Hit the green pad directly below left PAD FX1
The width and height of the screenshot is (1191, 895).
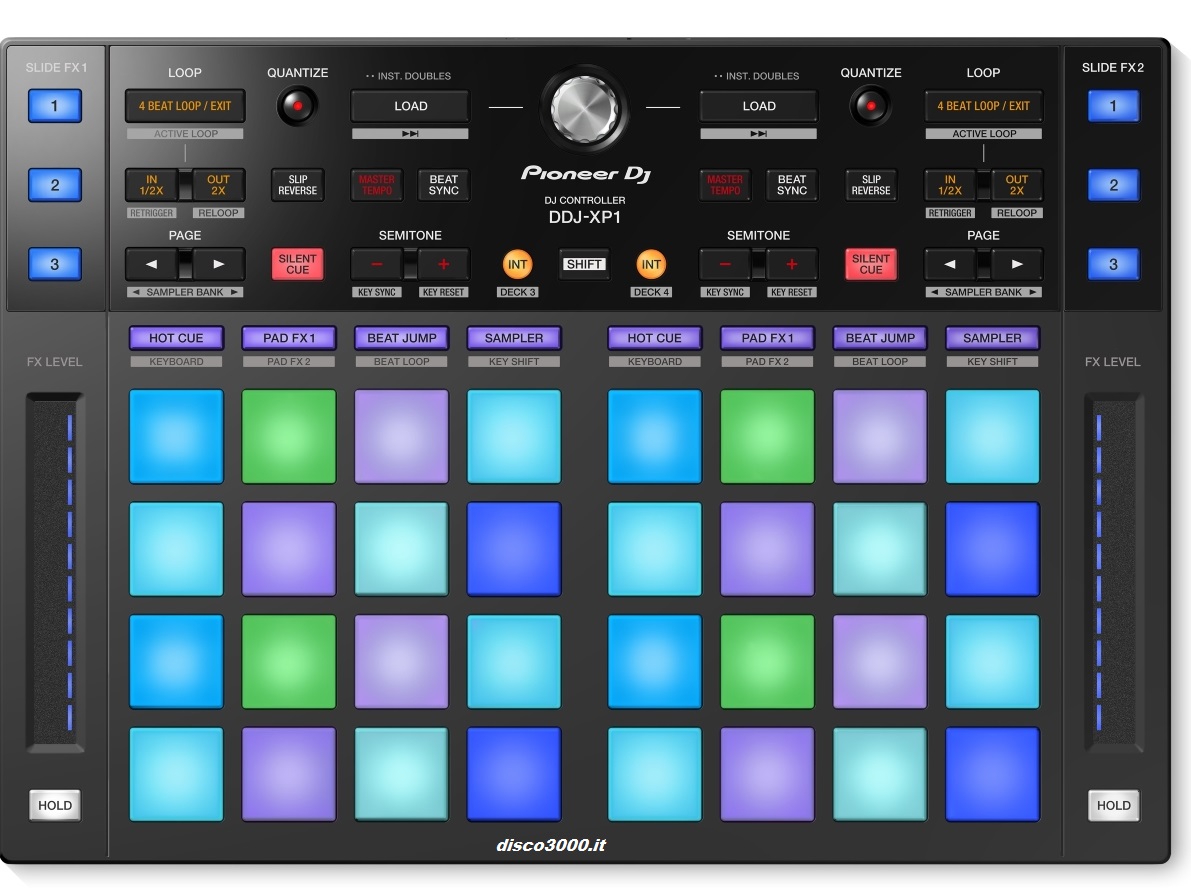click(x=289, y=436)
